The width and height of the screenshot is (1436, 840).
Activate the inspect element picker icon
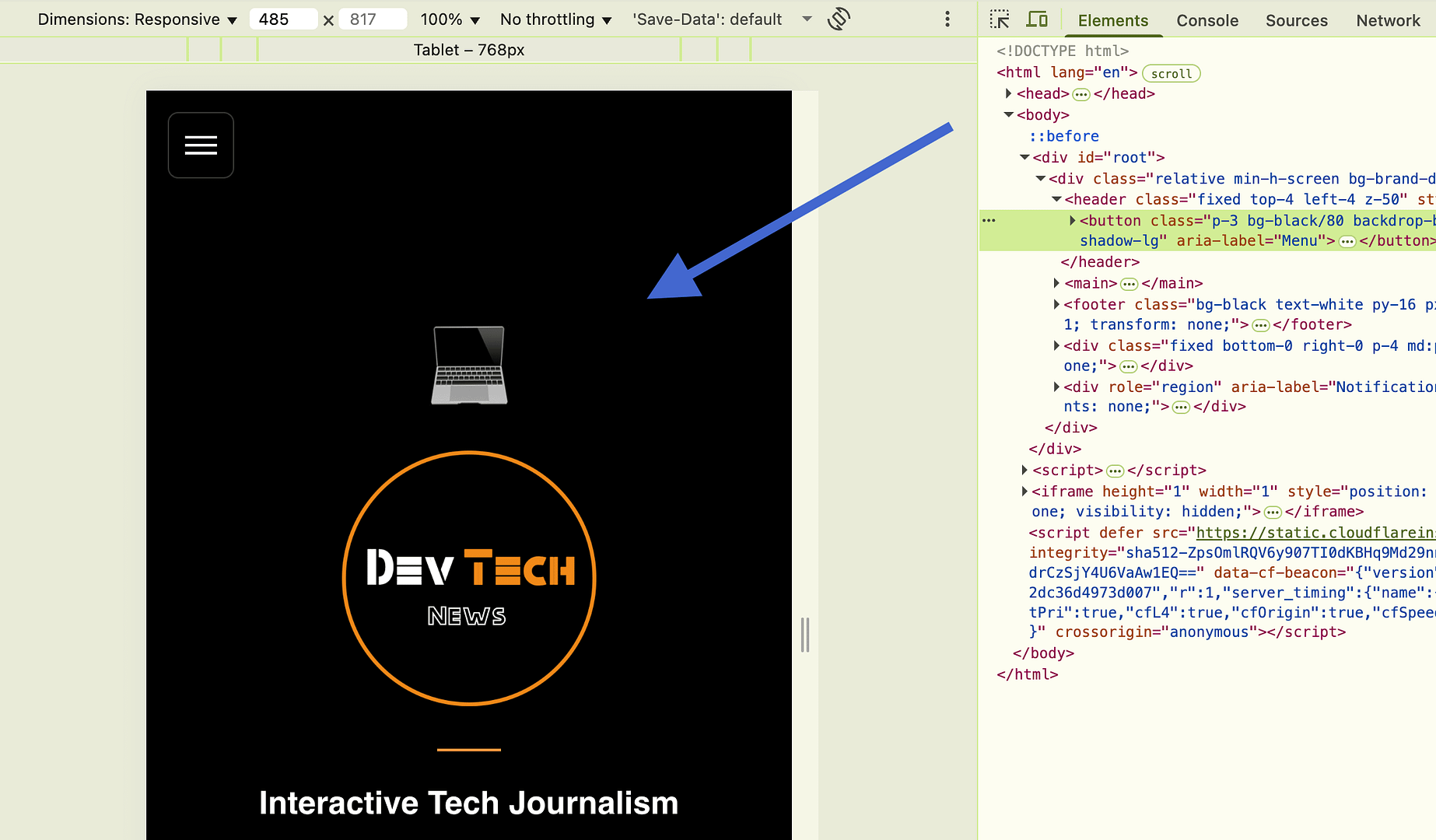1000,19
